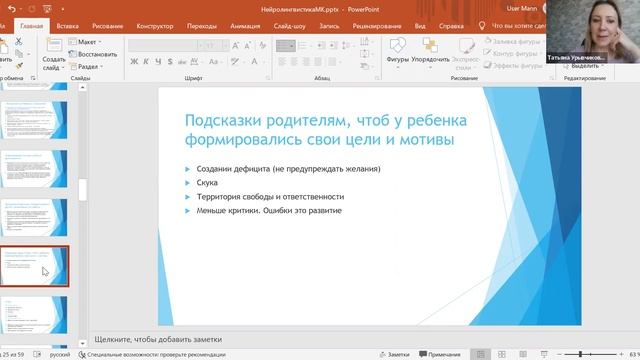The width and height of the screenshot is (640, 360).
Task: Open the Вид ribbon tab
Action: pos(420,26)
